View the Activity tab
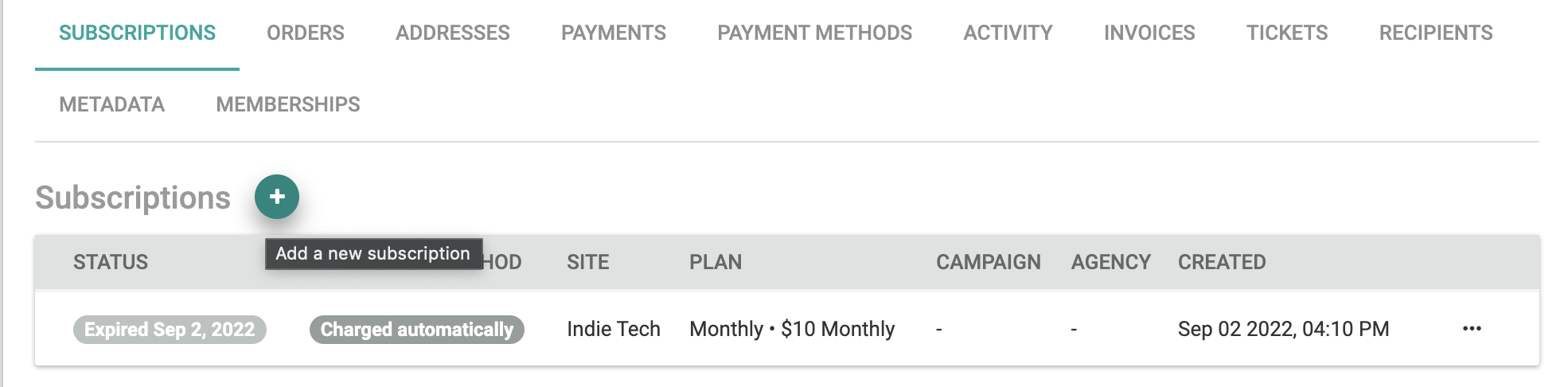The height and width of the screenshot is (387, 1568). 1008,33
